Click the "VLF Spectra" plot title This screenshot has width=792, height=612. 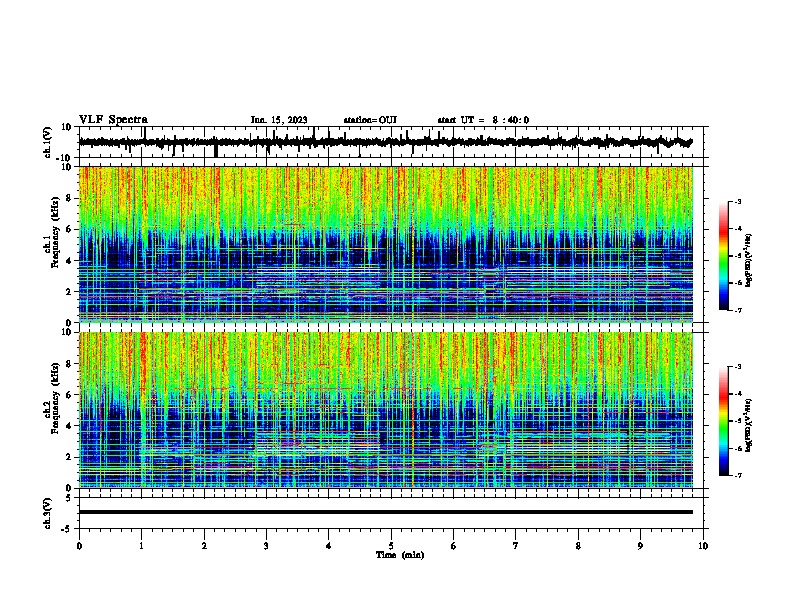pos(113,120)
